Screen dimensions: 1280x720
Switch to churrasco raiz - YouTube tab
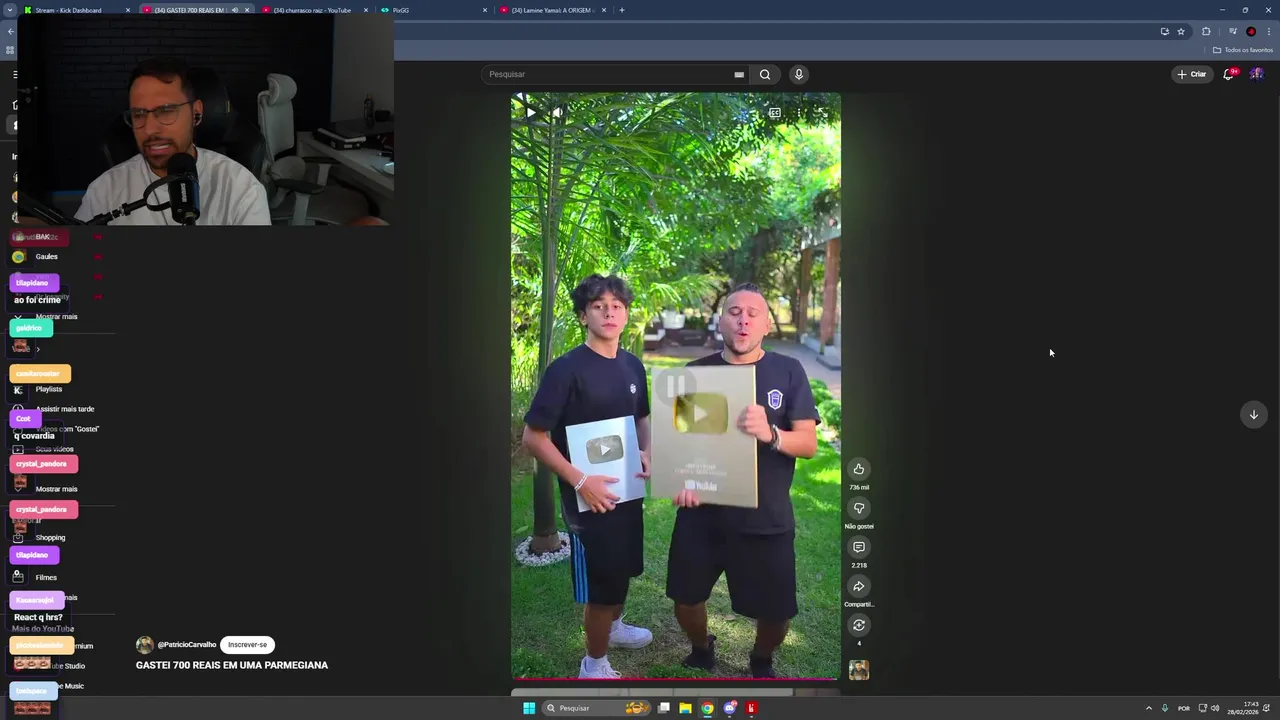(312, 10)
